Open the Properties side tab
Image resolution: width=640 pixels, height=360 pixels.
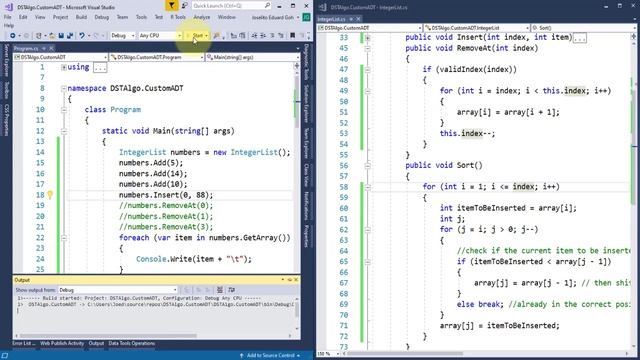point(307,236)
